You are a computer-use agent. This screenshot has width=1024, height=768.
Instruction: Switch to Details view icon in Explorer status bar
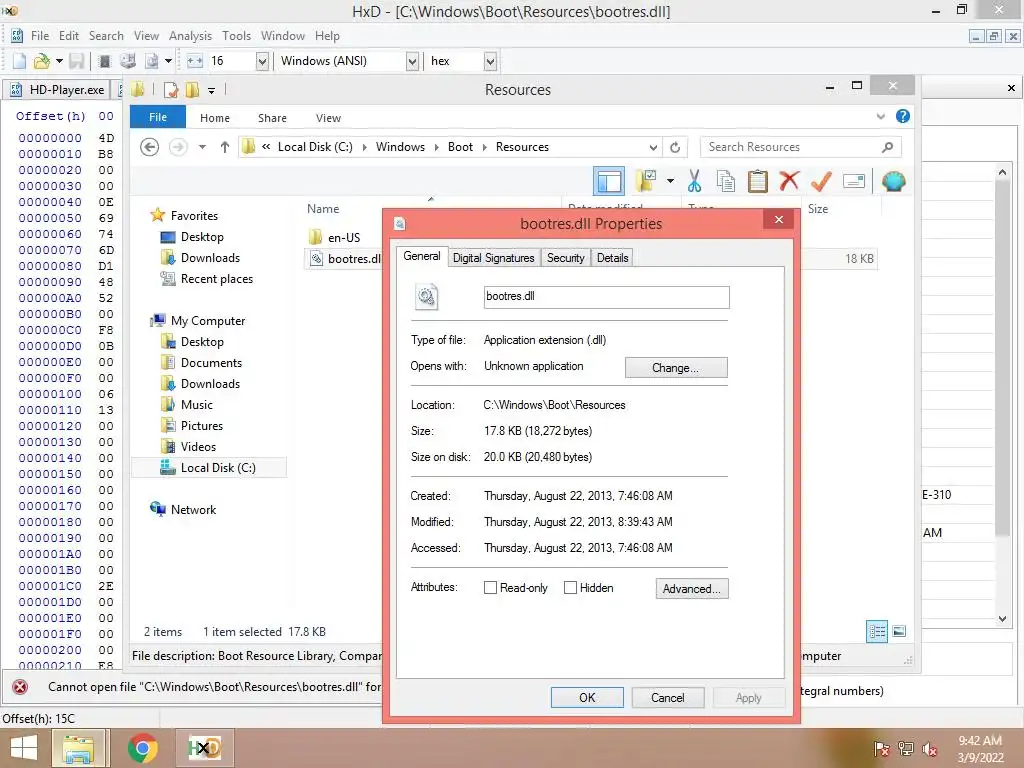876,631
